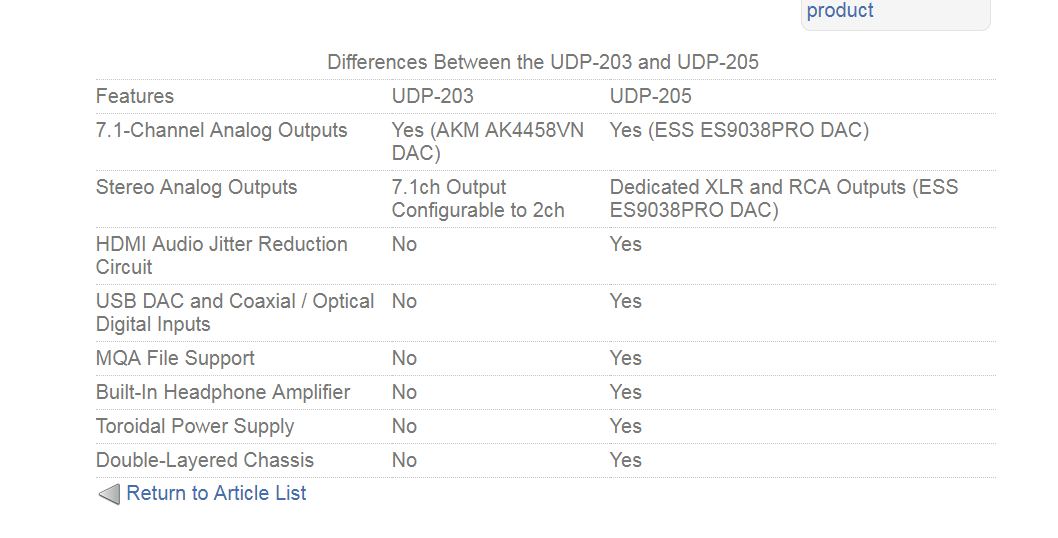
Task: Click '7.1ch Output Configurable to 2ch' cell
Action: 478,198
